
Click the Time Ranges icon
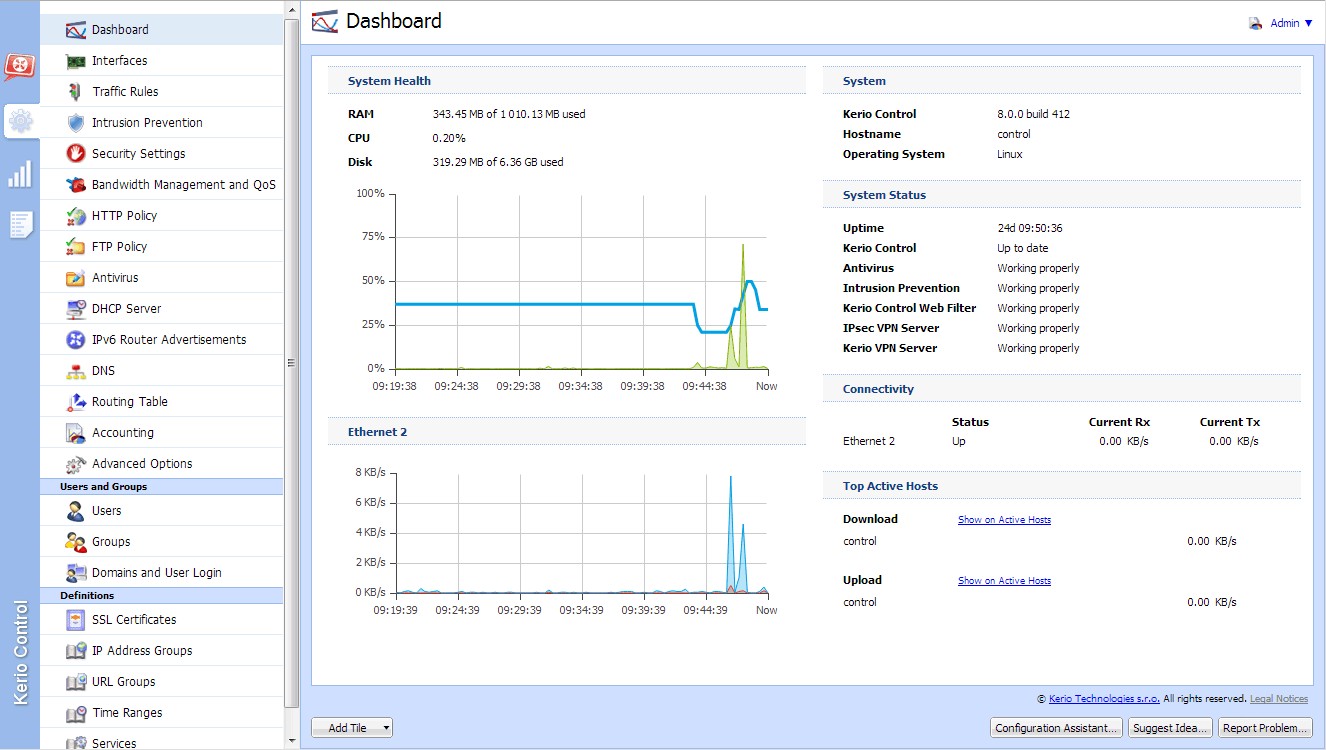pyautogui.click(x=76, y=713)
